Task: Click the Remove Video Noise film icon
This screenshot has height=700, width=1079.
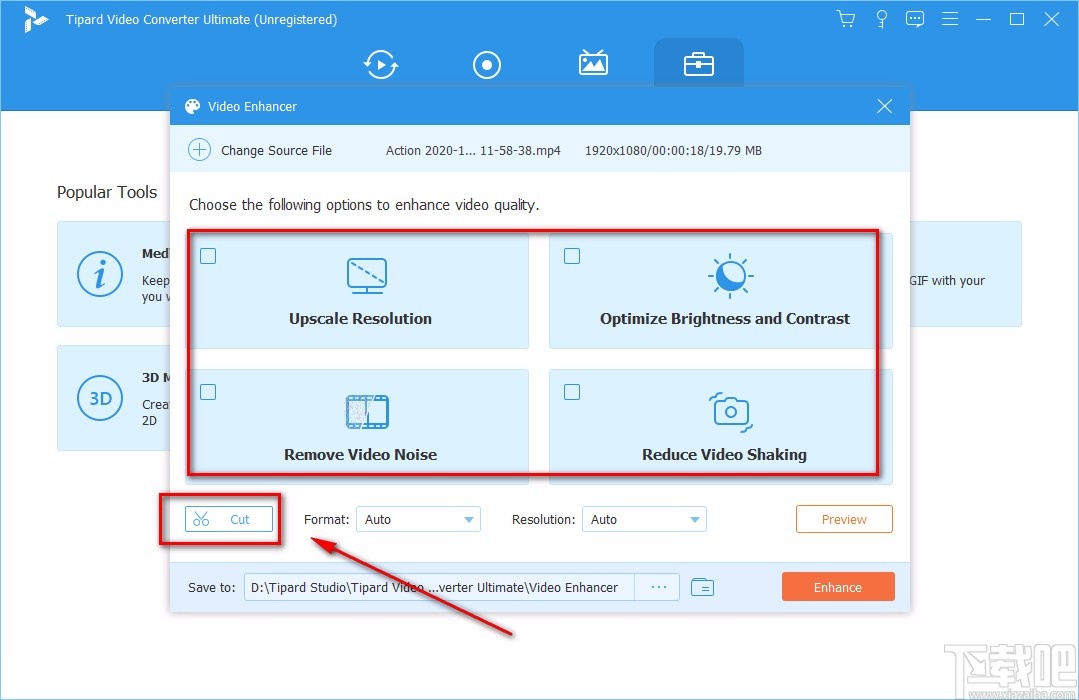Action: (367, 412)
